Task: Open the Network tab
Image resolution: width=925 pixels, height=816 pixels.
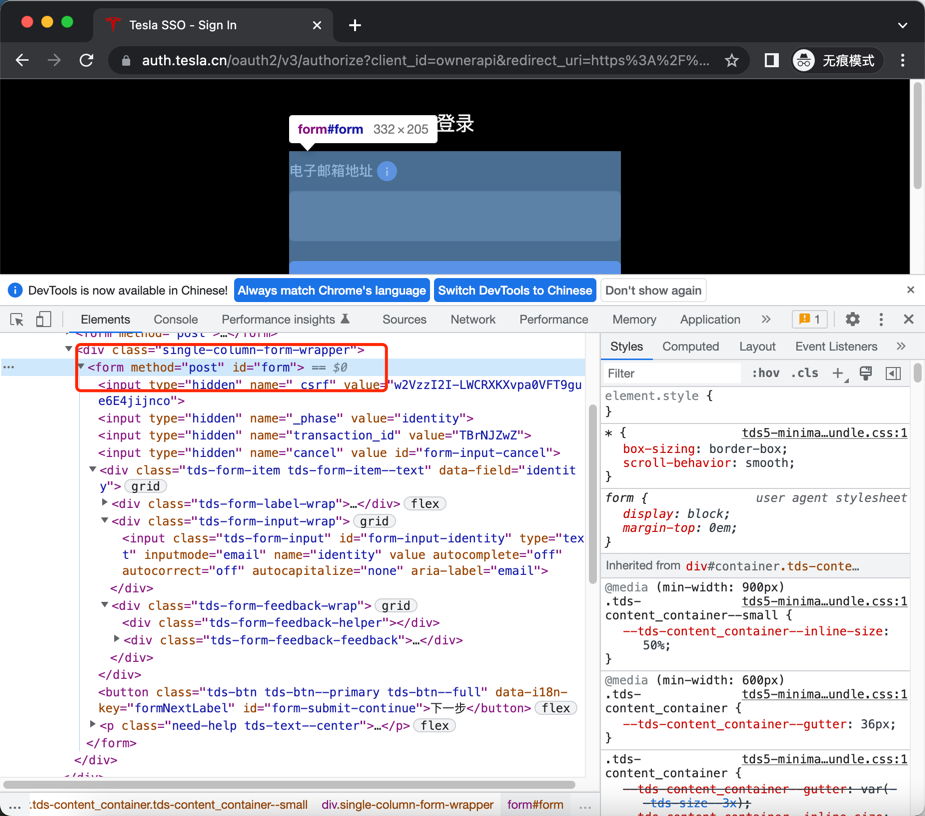Action: pyautogui.click(x=473, y=319)
